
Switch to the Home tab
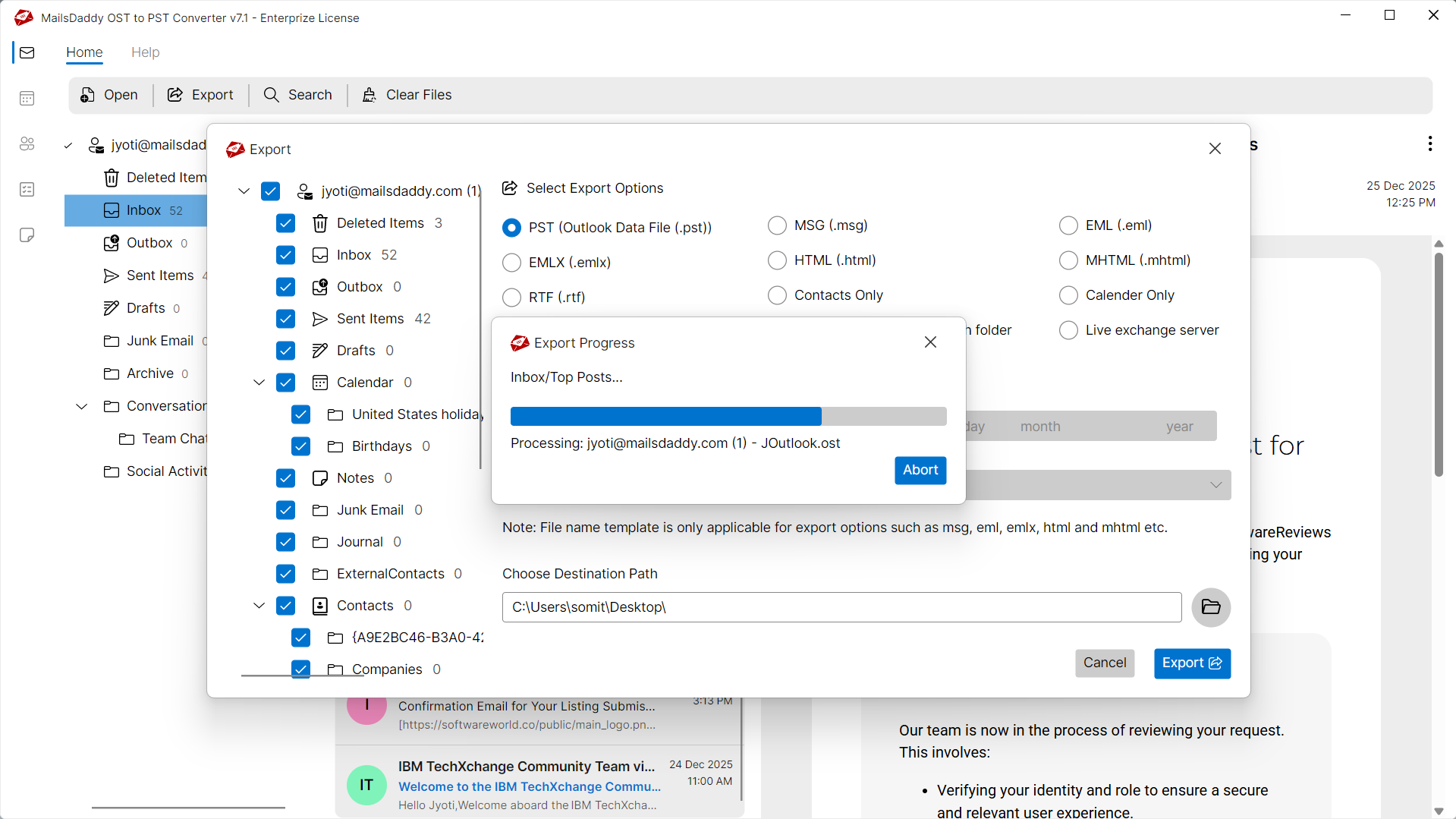point(84,52)
